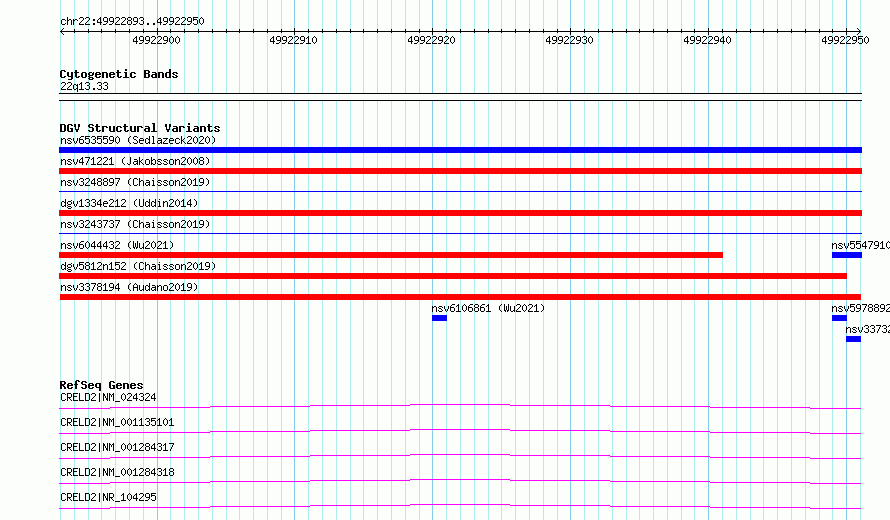This screenshot has height=520, width=890.
Task: Open transcript CRELD2|NR_104295
Action: pos(108,497)
